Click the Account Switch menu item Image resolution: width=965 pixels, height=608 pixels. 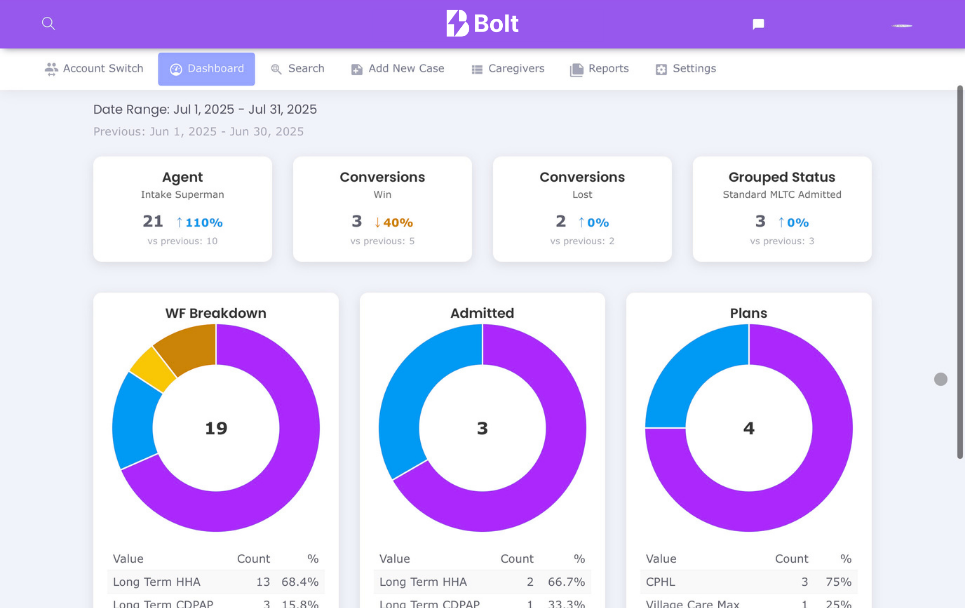pyautogui.click(x=94, y=68)
